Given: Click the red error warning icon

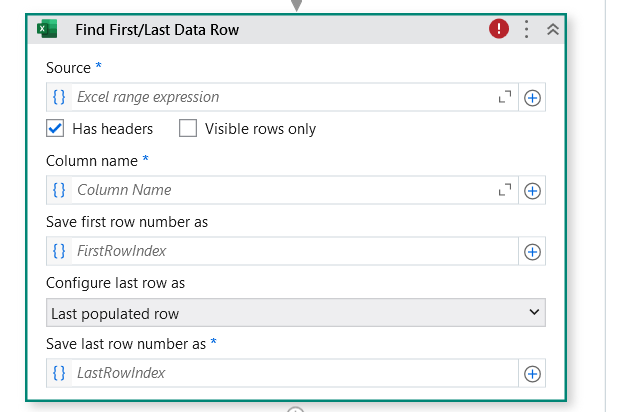Looking at the screenshot, I should (x=499, y=29).
